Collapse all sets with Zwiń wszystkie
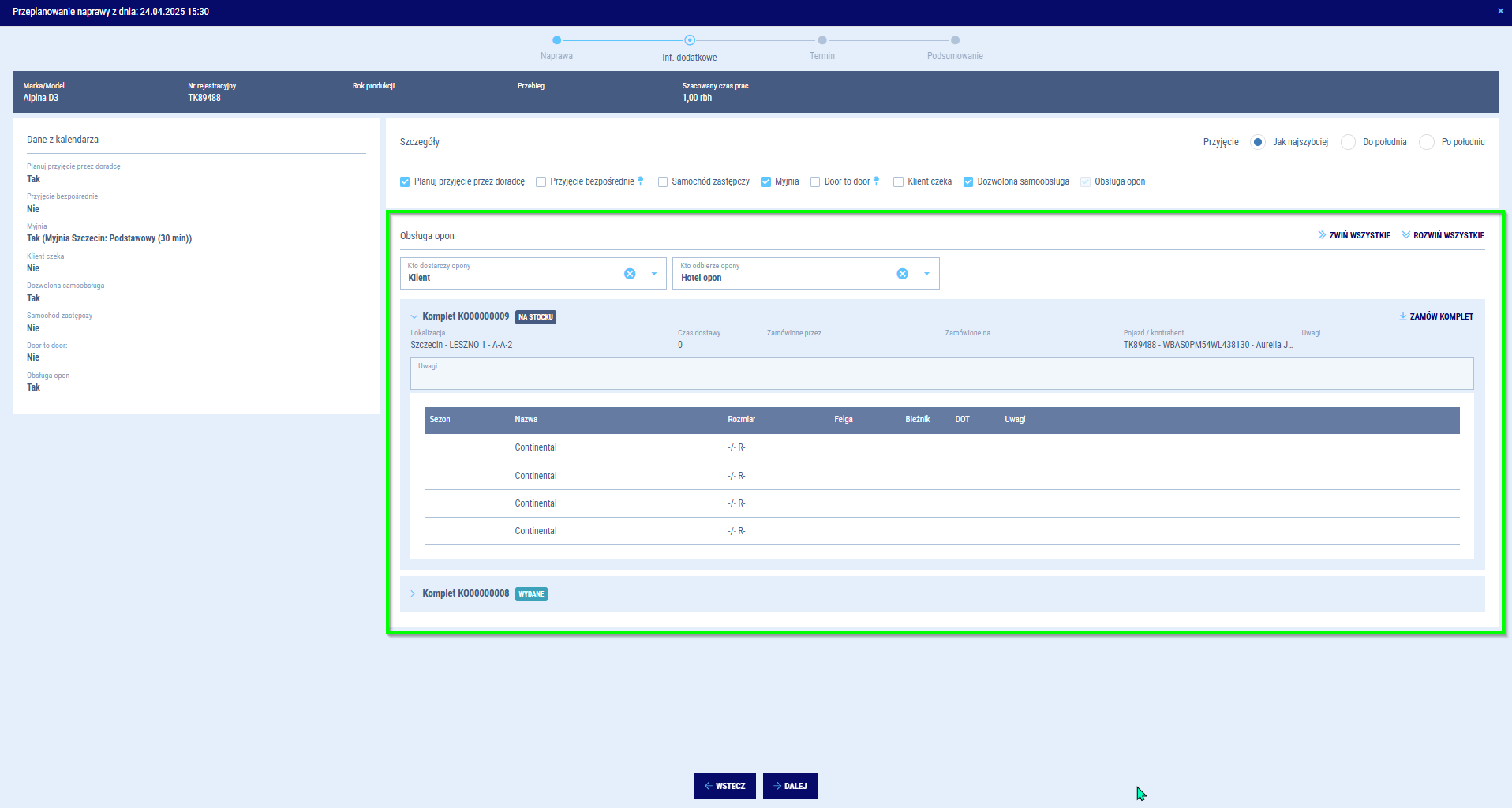The width and height of the screenshot is (1512, 808). [x=1354, y=235]
